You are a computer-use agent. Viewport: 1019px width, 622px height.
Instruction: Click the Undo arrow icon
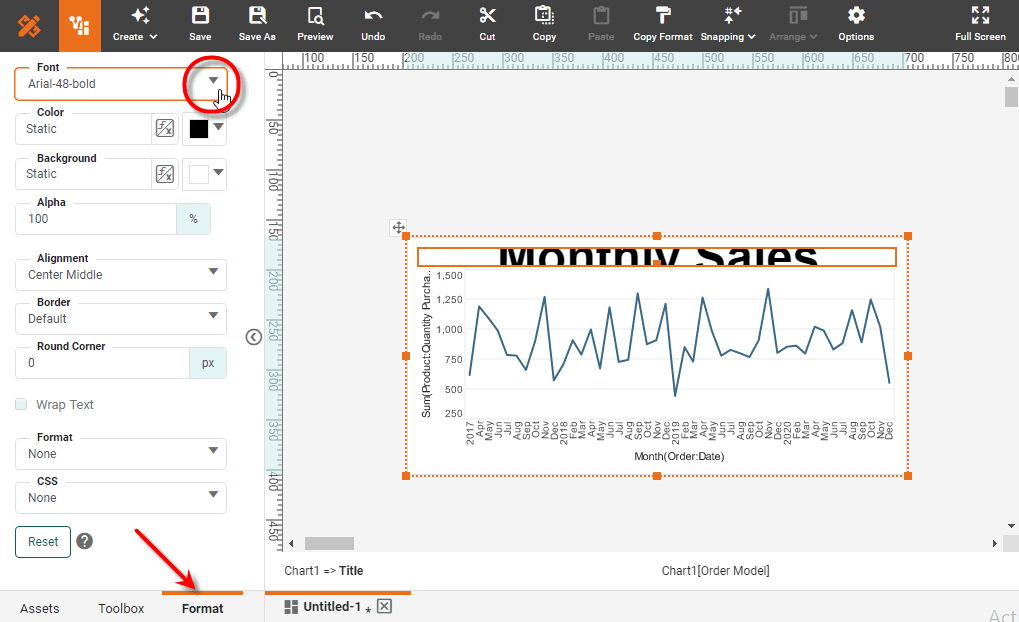(x=373, y=16)
